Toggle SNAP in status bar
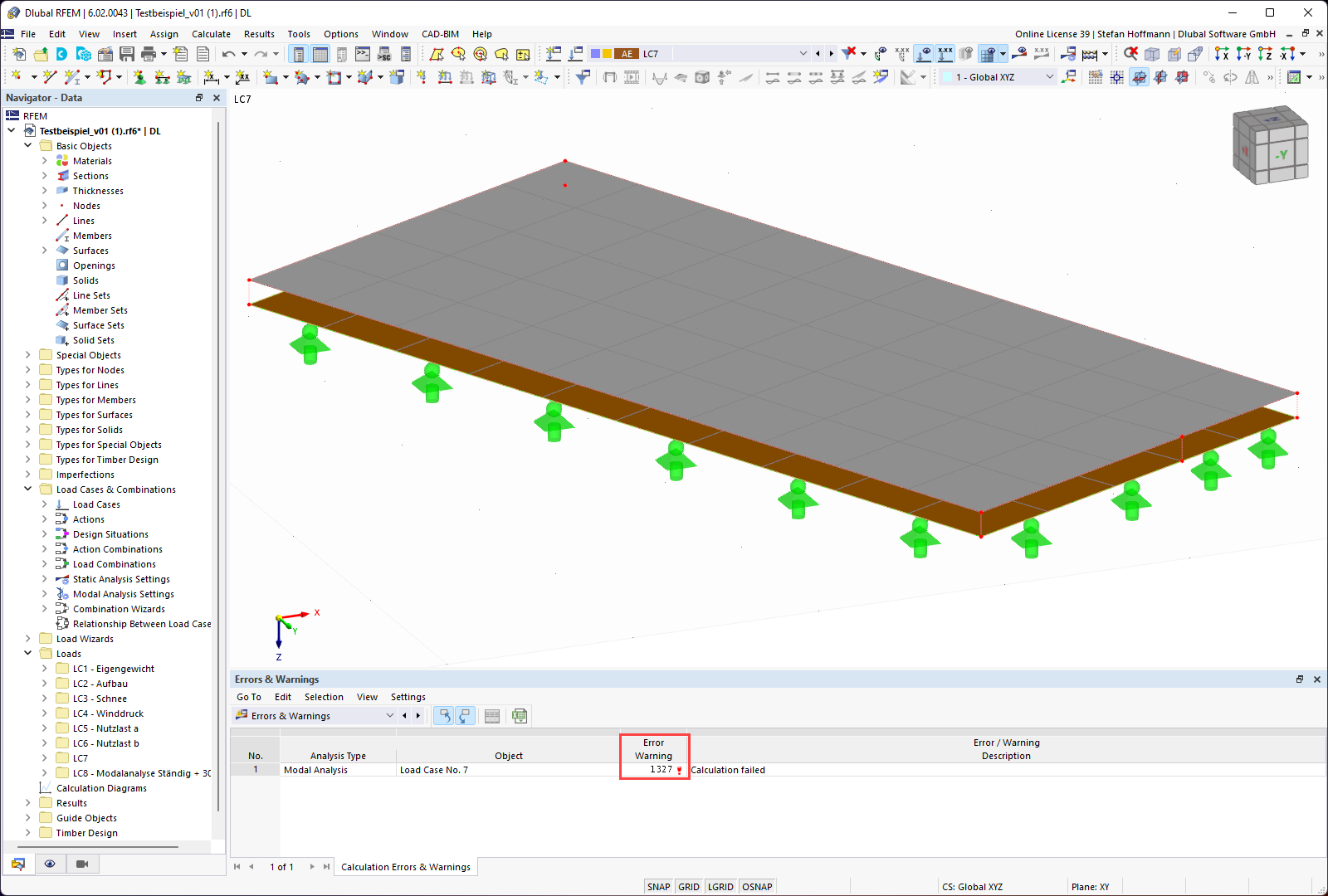Image resolution: width=1328 pixels, height=896 pixels. pyautogui.click(x=658, y=887)
